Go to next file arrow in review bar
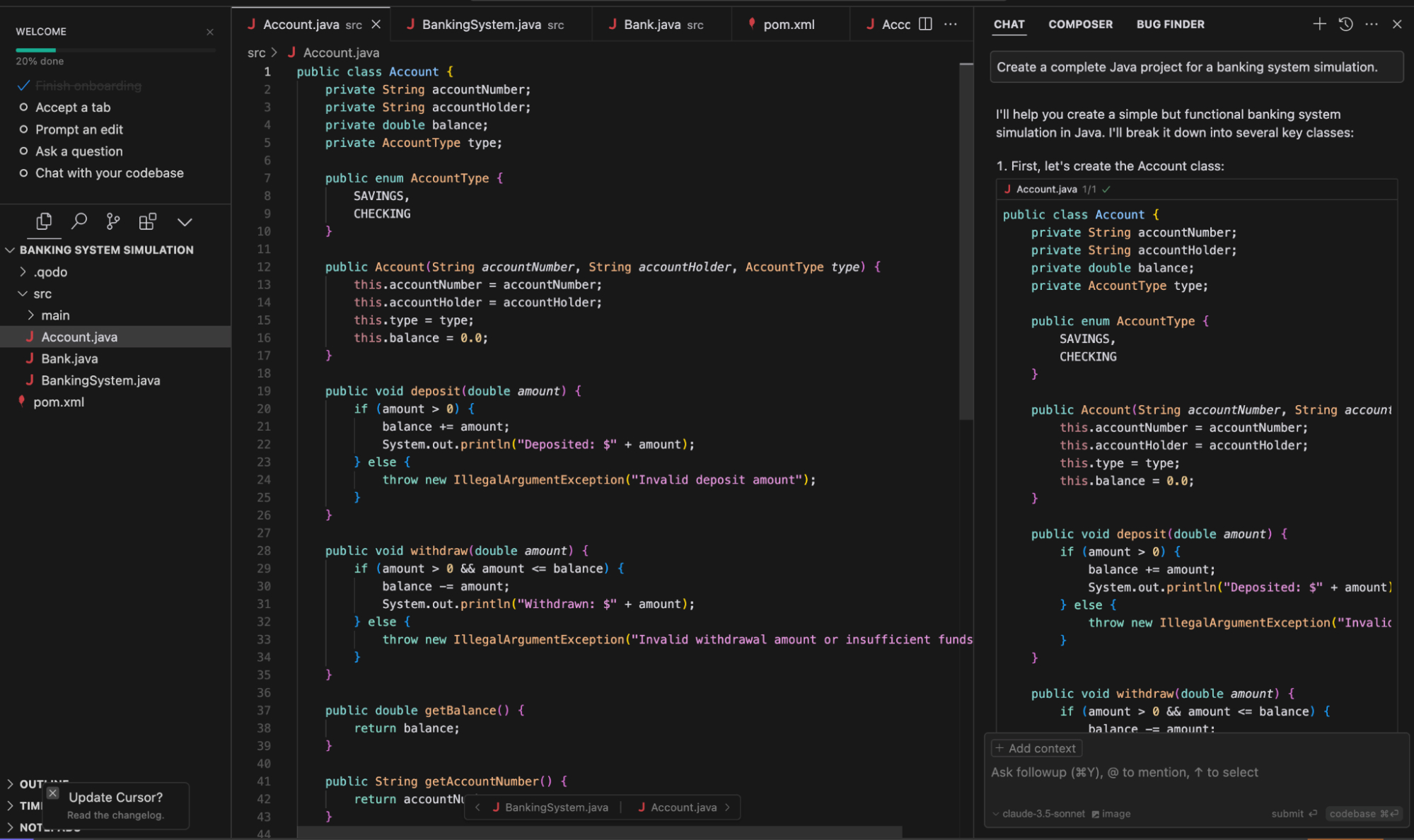 [x=727, y=807]
